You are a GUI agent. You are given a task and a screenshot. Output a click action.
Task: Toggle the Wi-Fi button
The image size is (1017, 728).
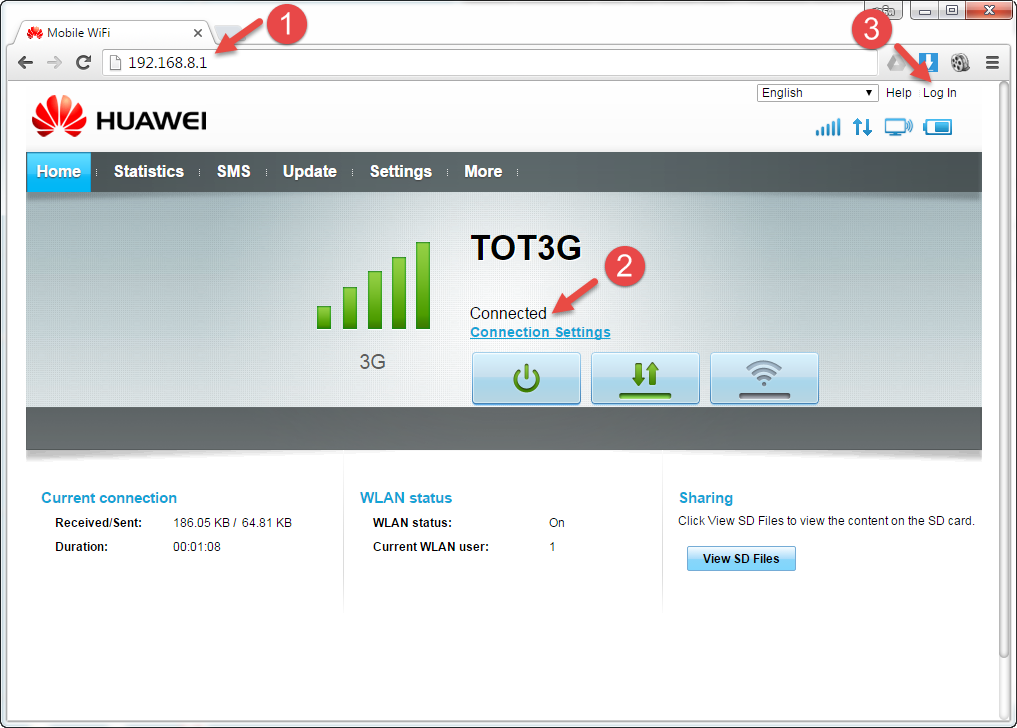(764, 378)
